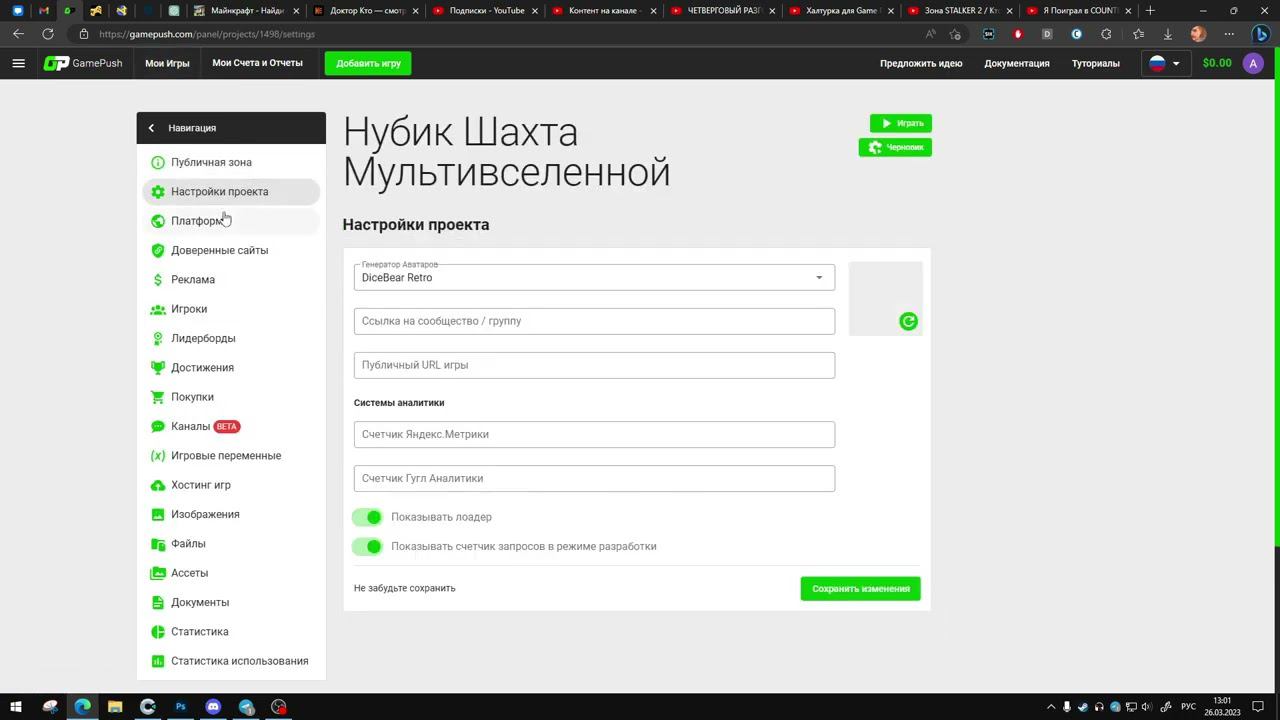Click the Лидерборды icon in the sidebar
The width and height of the screenshot is (1280, 720).
(x=157, y=338)
